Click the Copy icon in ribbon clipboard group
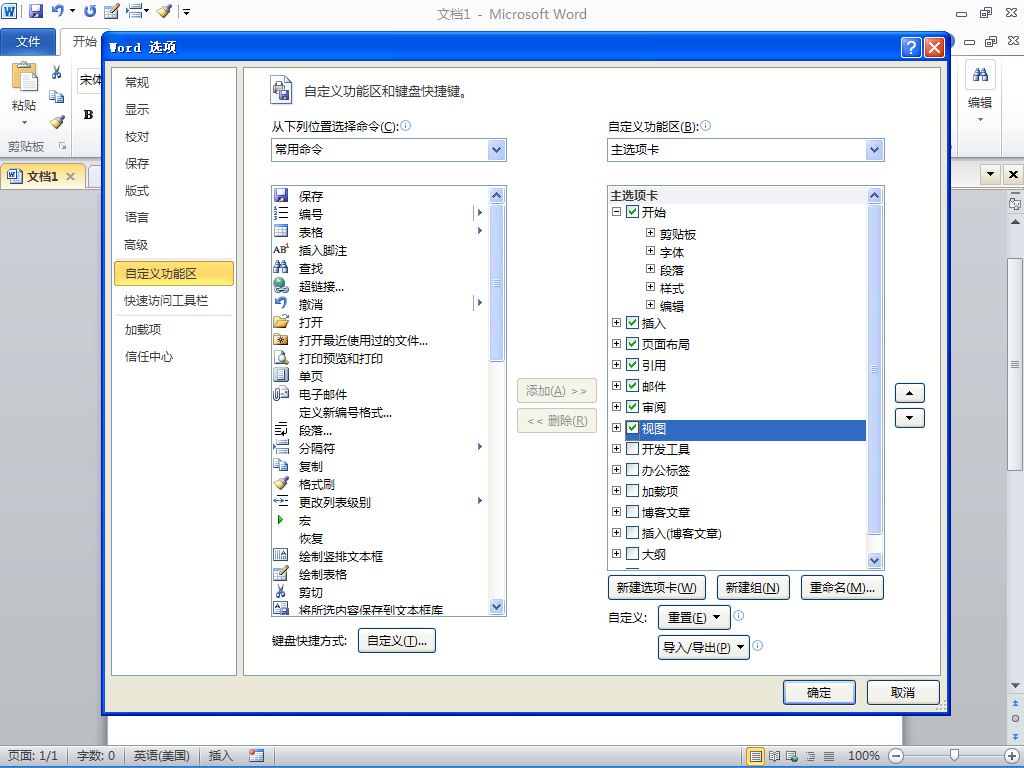Image resolution: width=1024 pixels, height=768 pixels. click(x=57, y=96)
